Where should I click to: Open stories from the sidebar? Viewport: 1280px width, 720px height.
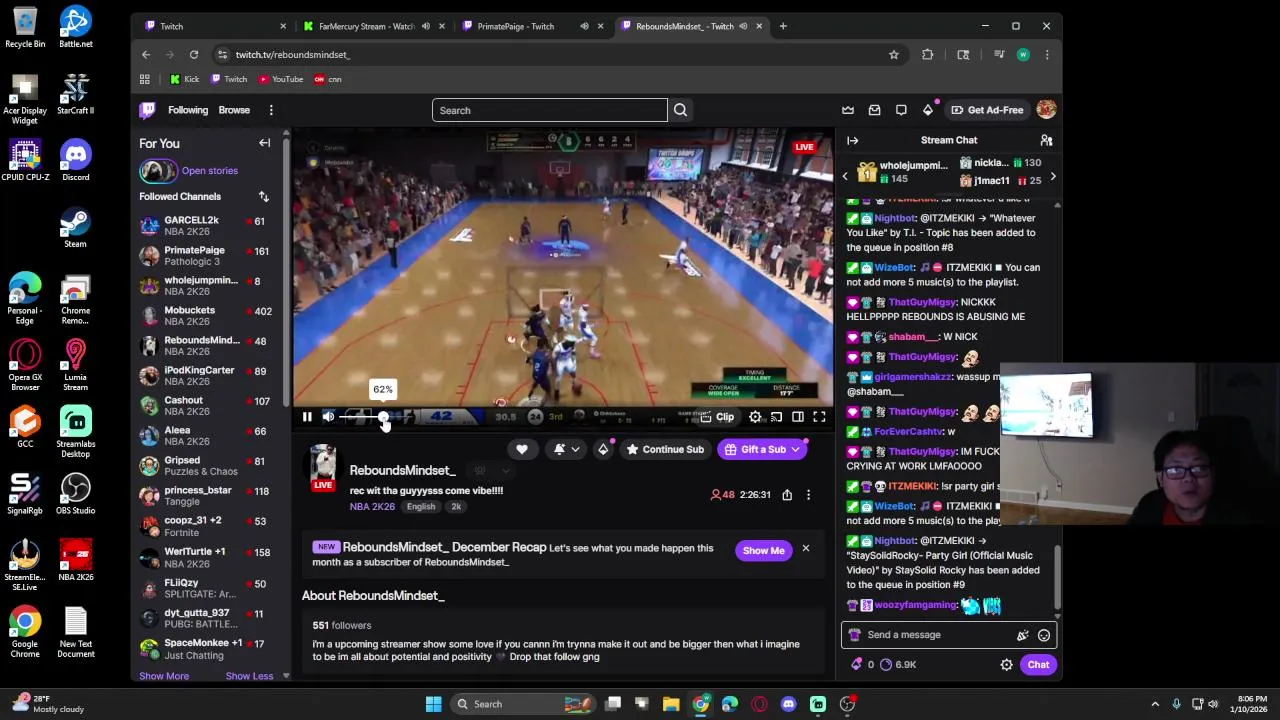pyautogui.click(x=209, y=171)
